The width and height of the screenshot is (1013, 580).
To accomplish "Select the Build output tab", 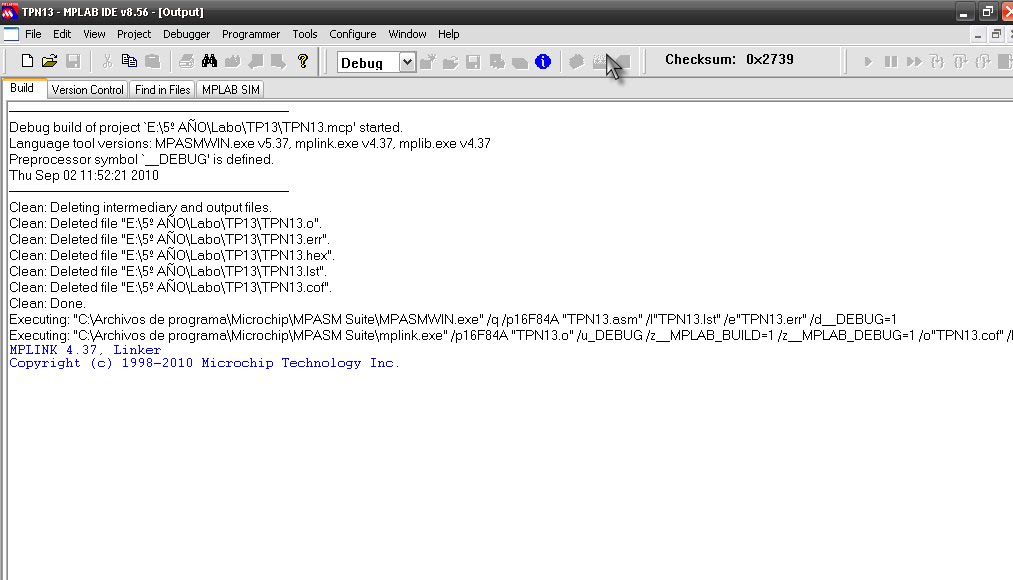I will point(22,88).
